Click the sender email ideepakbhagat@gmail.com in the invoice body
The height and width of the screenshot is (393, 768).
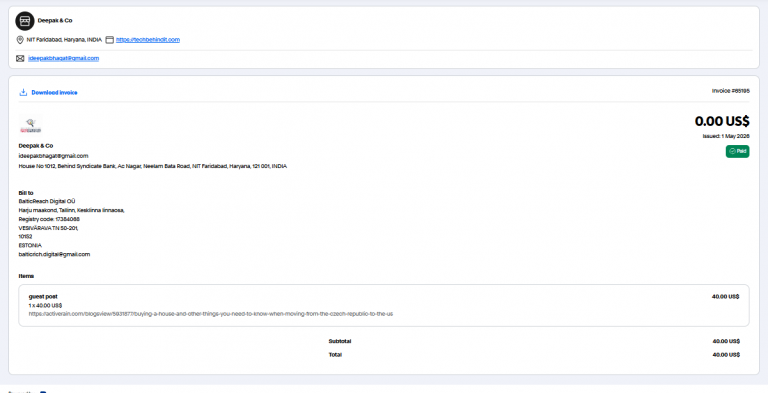53,156
